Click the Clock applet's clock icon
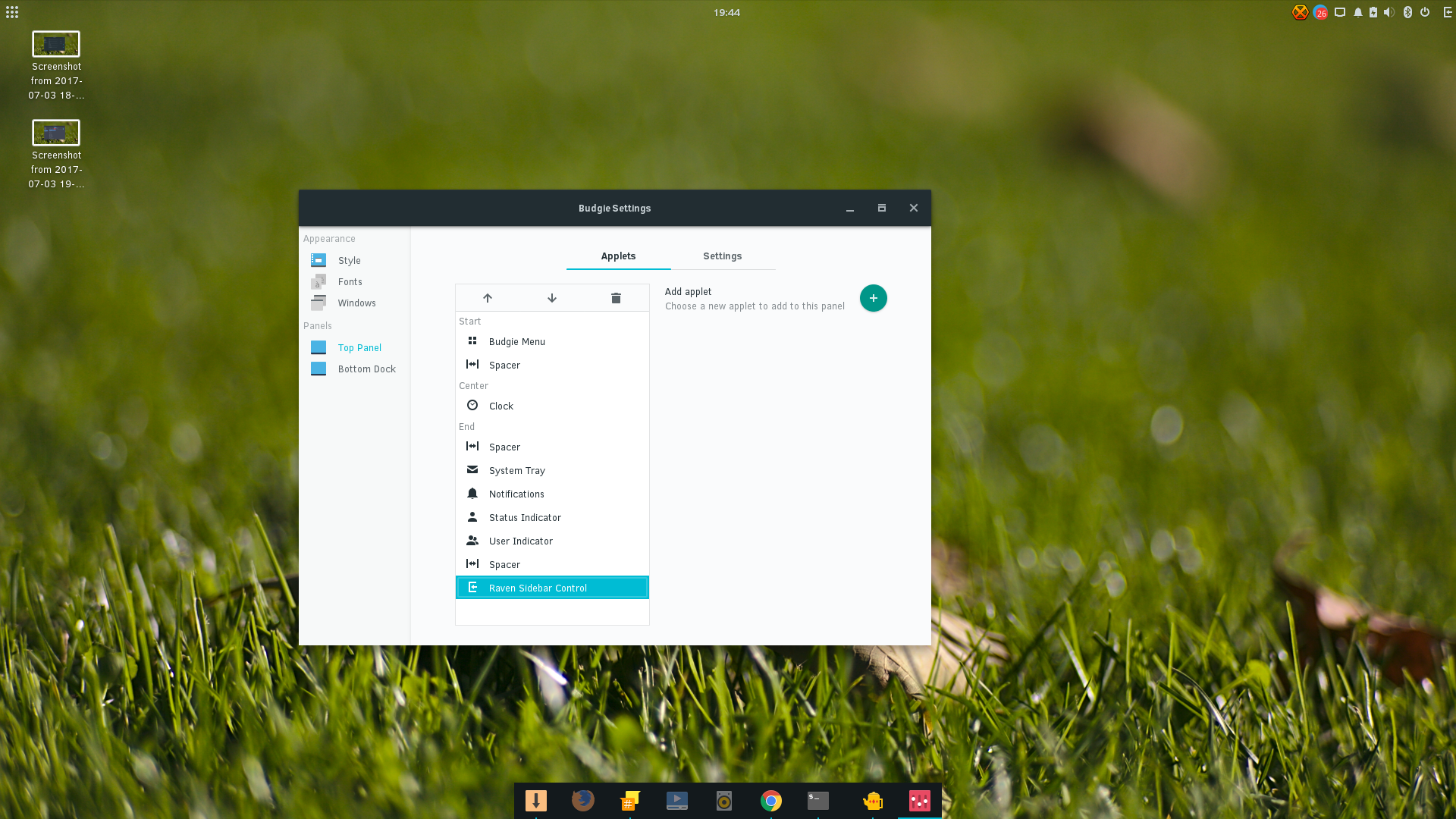1456x819 pixels. coord(472,405)
